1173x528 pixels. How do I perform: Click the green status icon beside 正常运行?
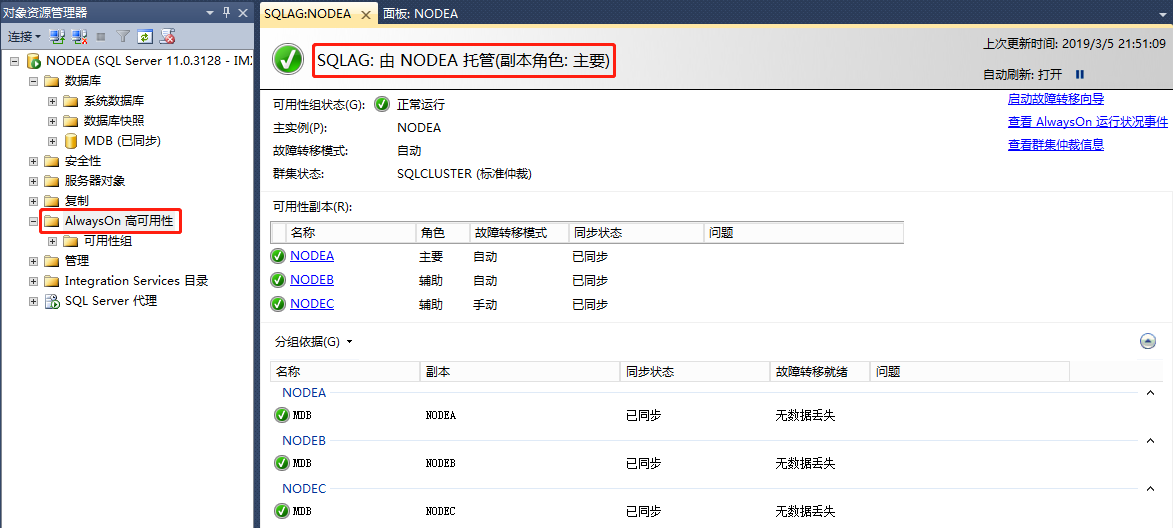(x=382, y=104)
